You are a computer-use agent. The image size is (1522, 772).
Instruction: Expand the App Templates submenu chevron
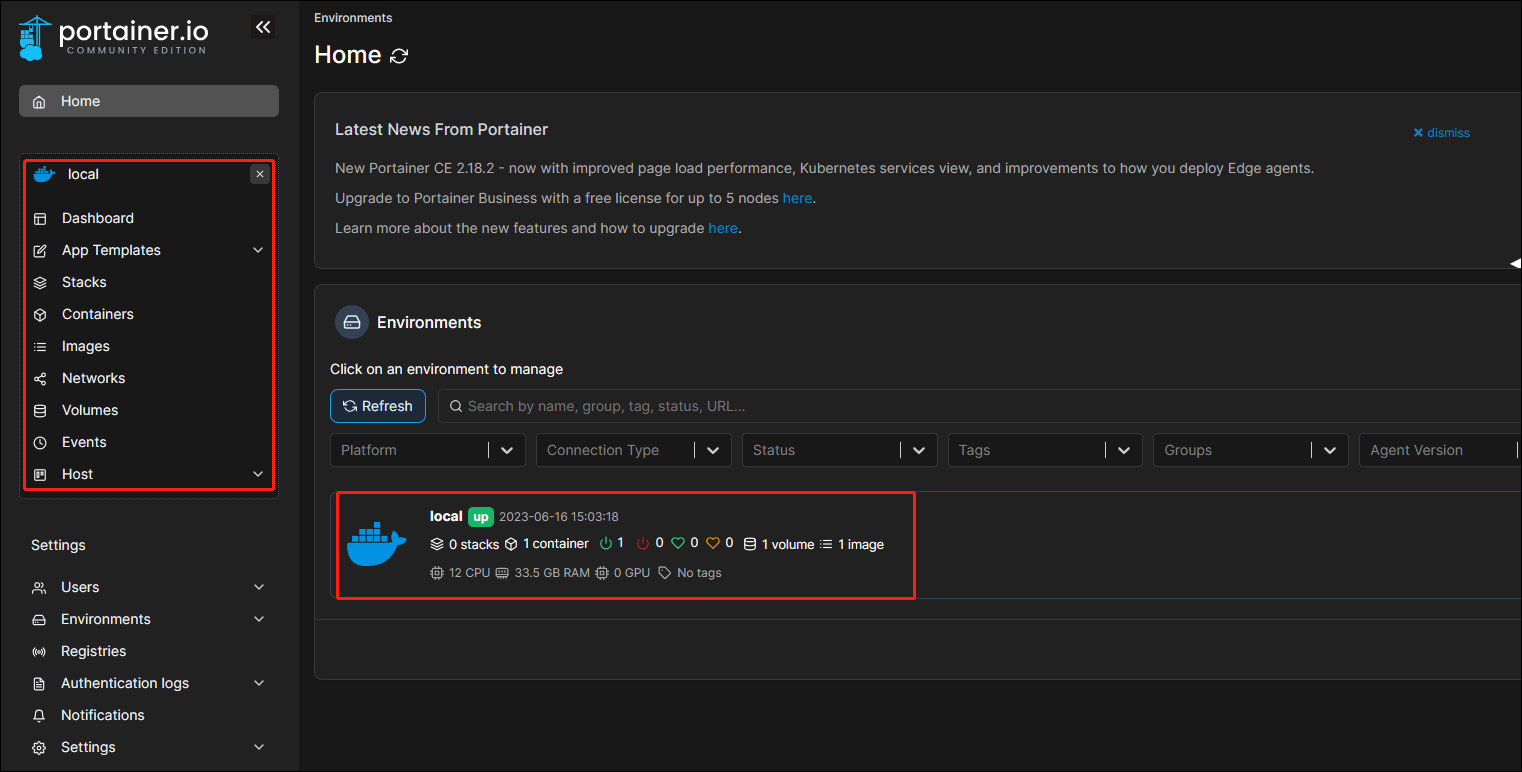coord(258,250)
